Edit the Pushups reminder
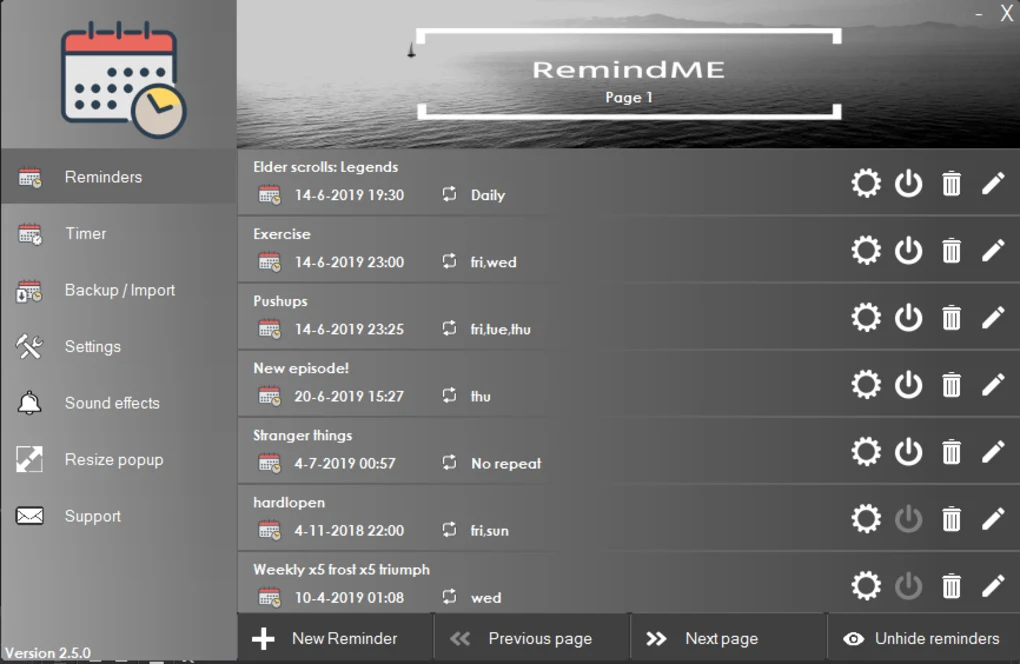1020x664 pixels. 993,317
